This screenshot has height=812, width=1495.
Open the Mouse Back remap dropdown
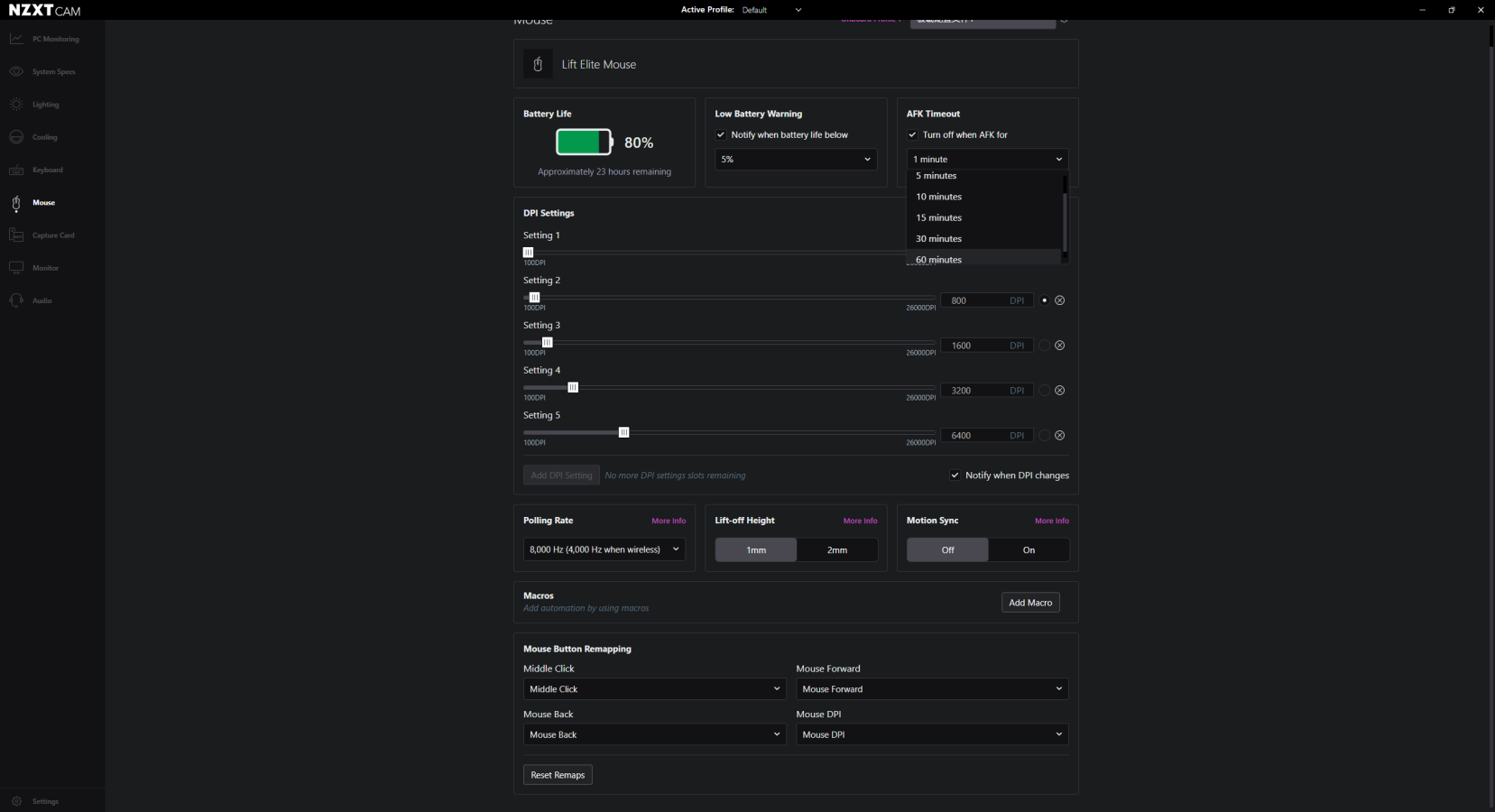point(655,734)
